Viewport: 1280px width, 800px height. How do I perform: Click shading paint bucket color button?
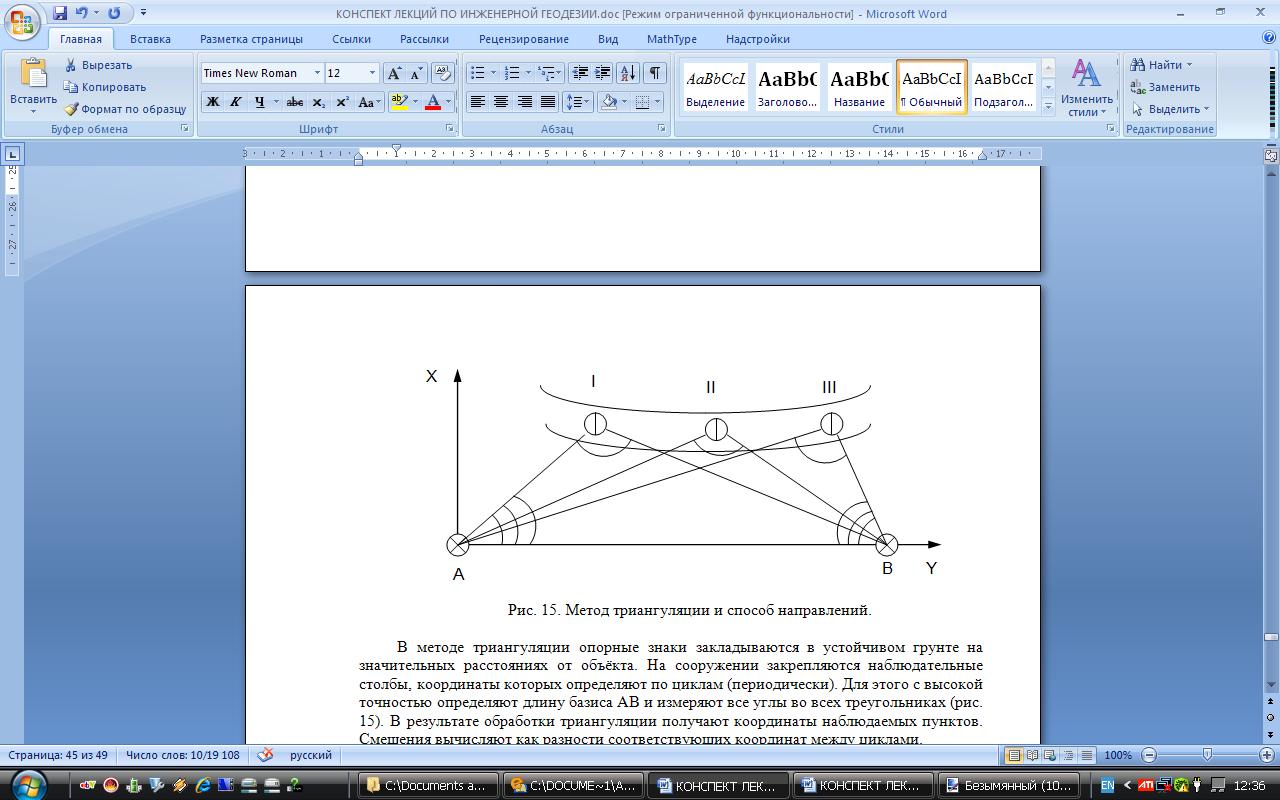[x=608, y=102]
